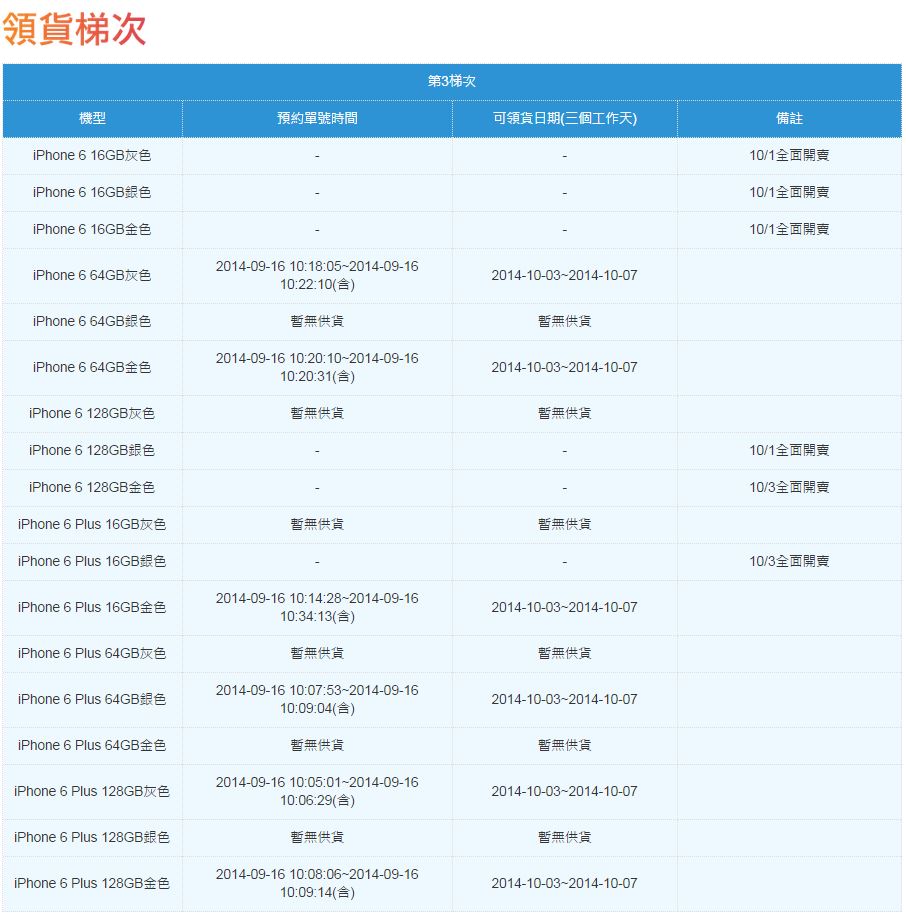
Task: Click the 10:20:10~10:20:31 reservation time cell
Action: 317,367
